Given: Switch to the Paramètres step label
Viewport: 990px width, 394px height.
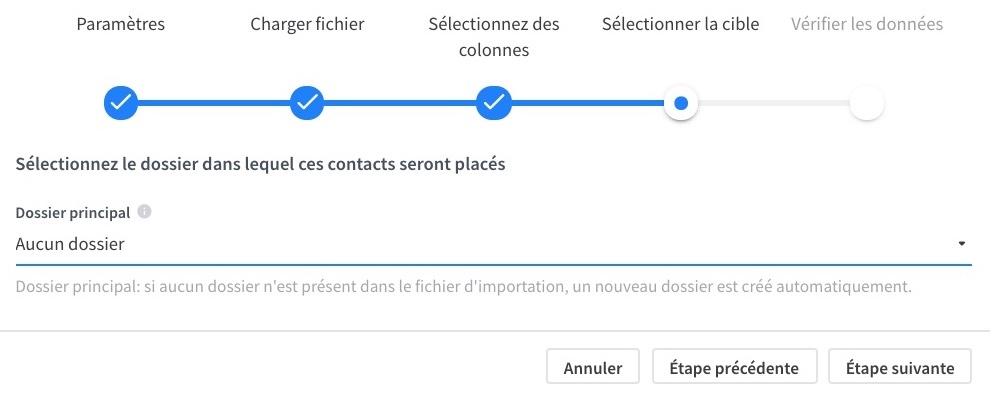Looking at the screenshot, I should click(121, 25).
